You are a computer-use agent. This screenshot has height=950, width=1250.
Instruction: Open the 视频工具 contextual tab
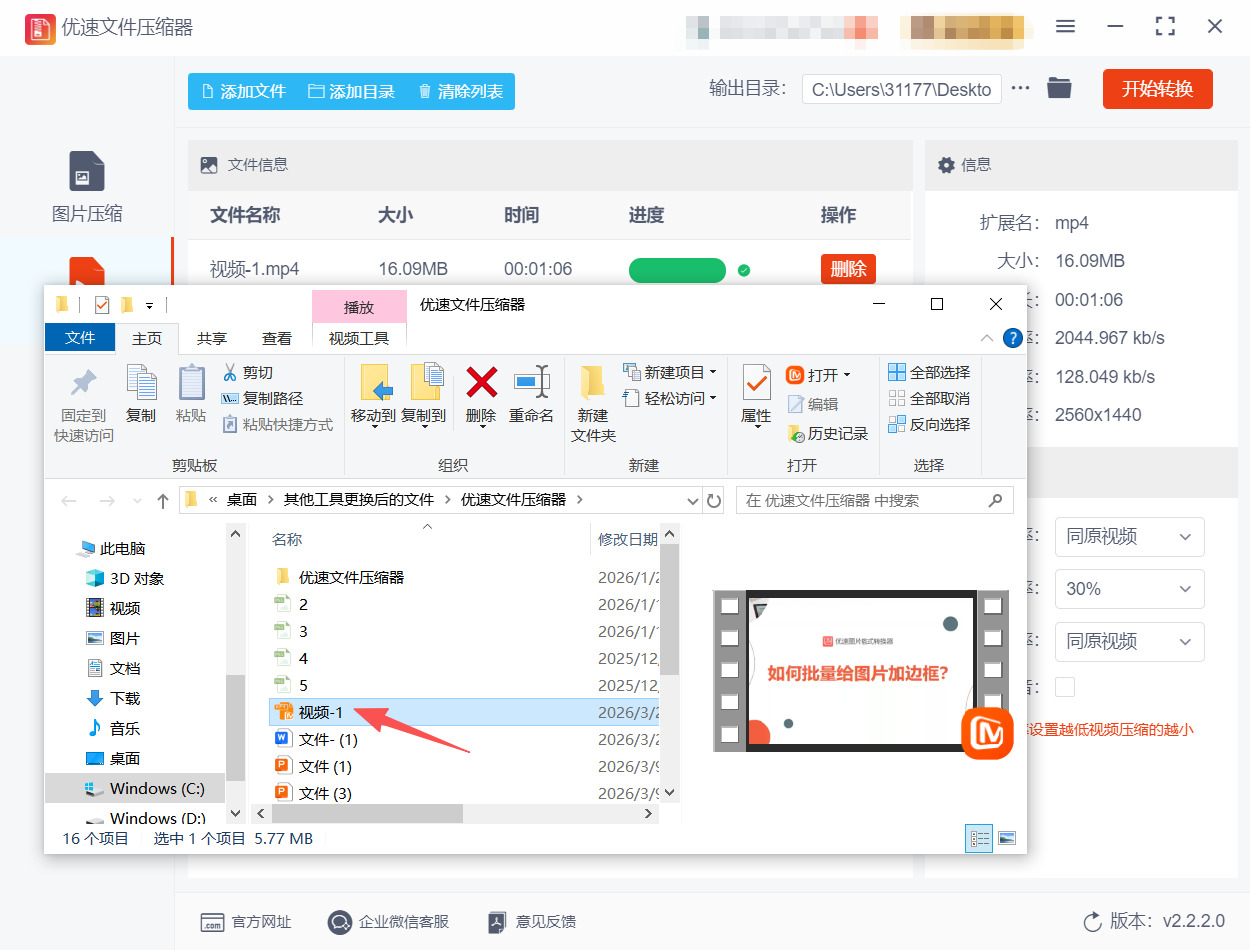(x=359, y=338)
